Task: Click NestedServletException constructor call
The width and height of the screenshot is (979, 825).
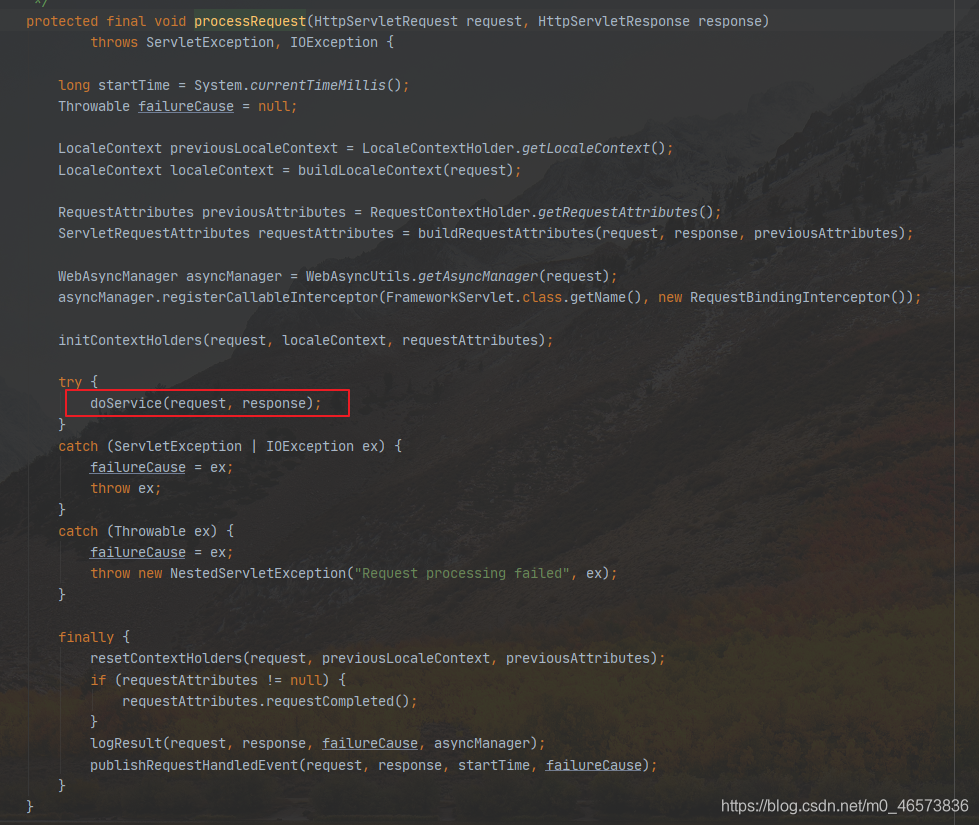Action: point(258,573)
